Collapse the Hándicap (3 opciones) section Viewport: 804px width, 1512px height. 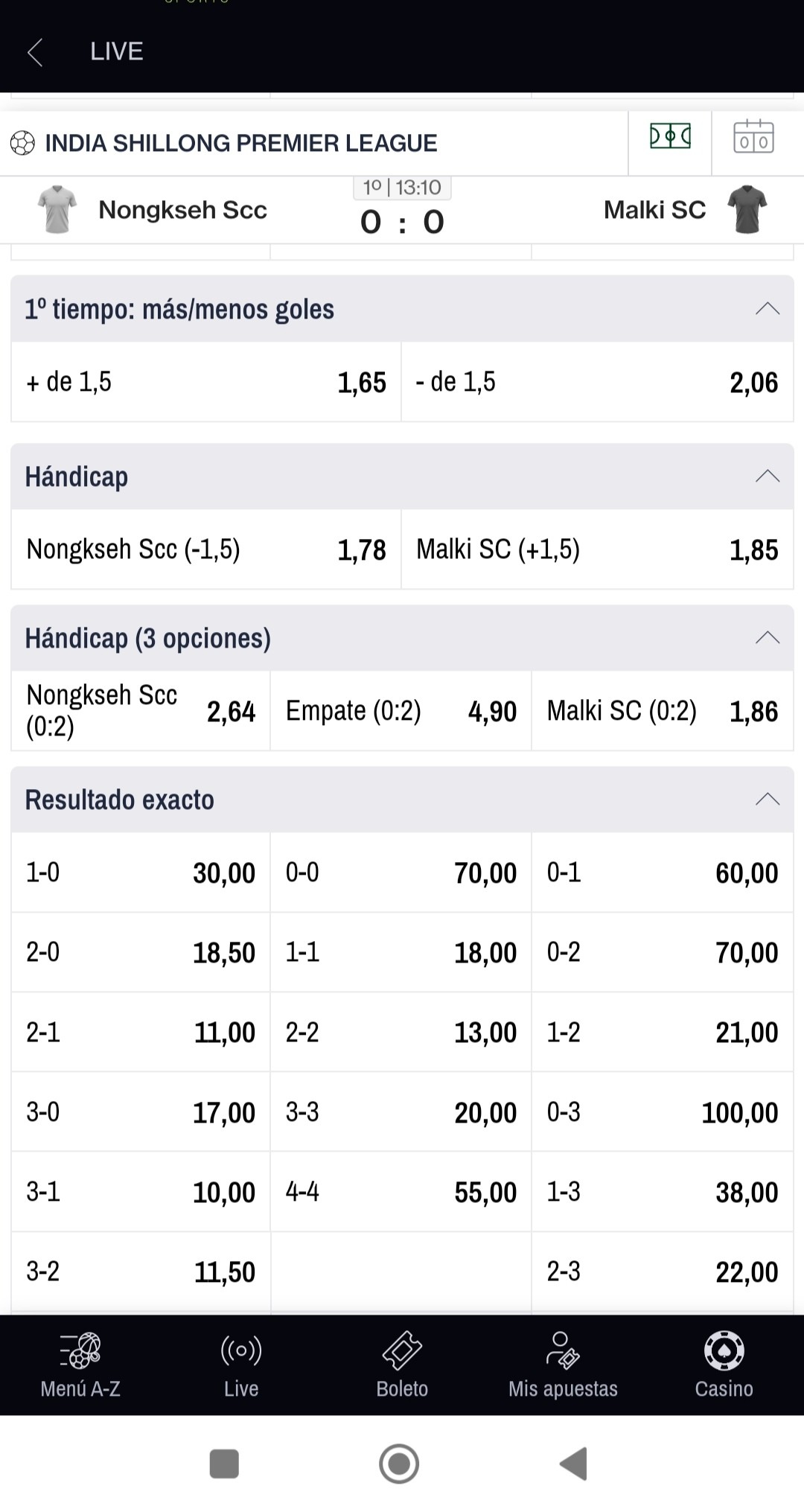pos(768,637)
